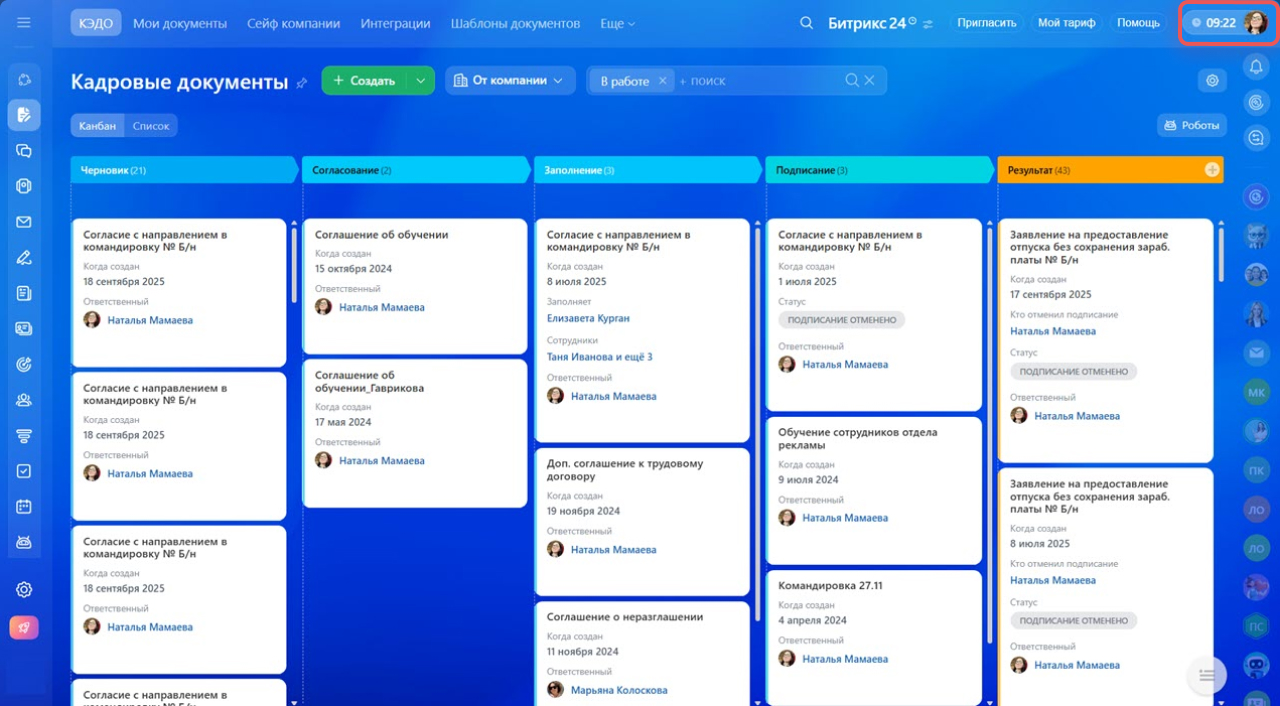1280x706 pixels.
Task: Open the Елизавета Курган link in Заполнение card
Action: click(588, 318)
